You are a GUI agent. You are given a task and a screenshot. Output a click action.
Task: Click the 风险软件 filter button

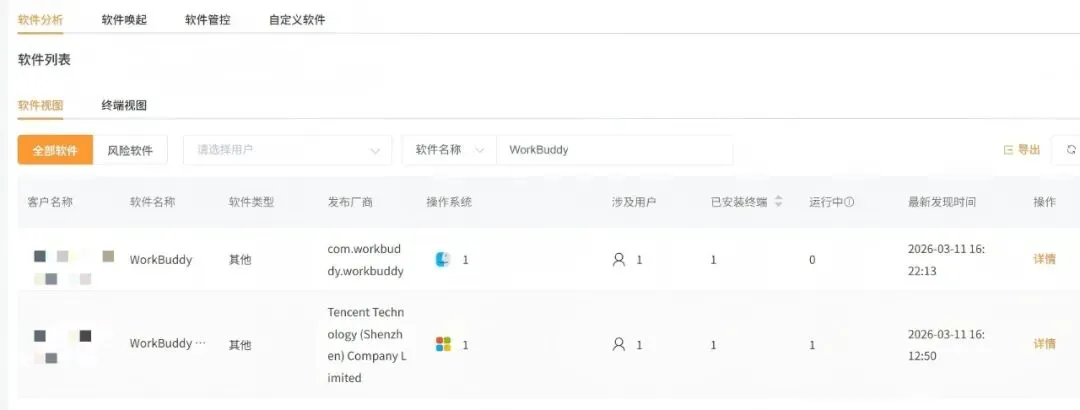pyautogui.click(x=130, y=150)
